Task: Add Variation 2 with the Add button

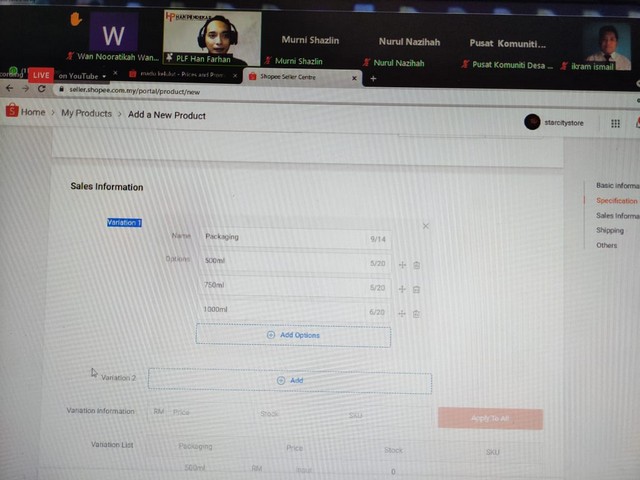Action: pos(290,381)
